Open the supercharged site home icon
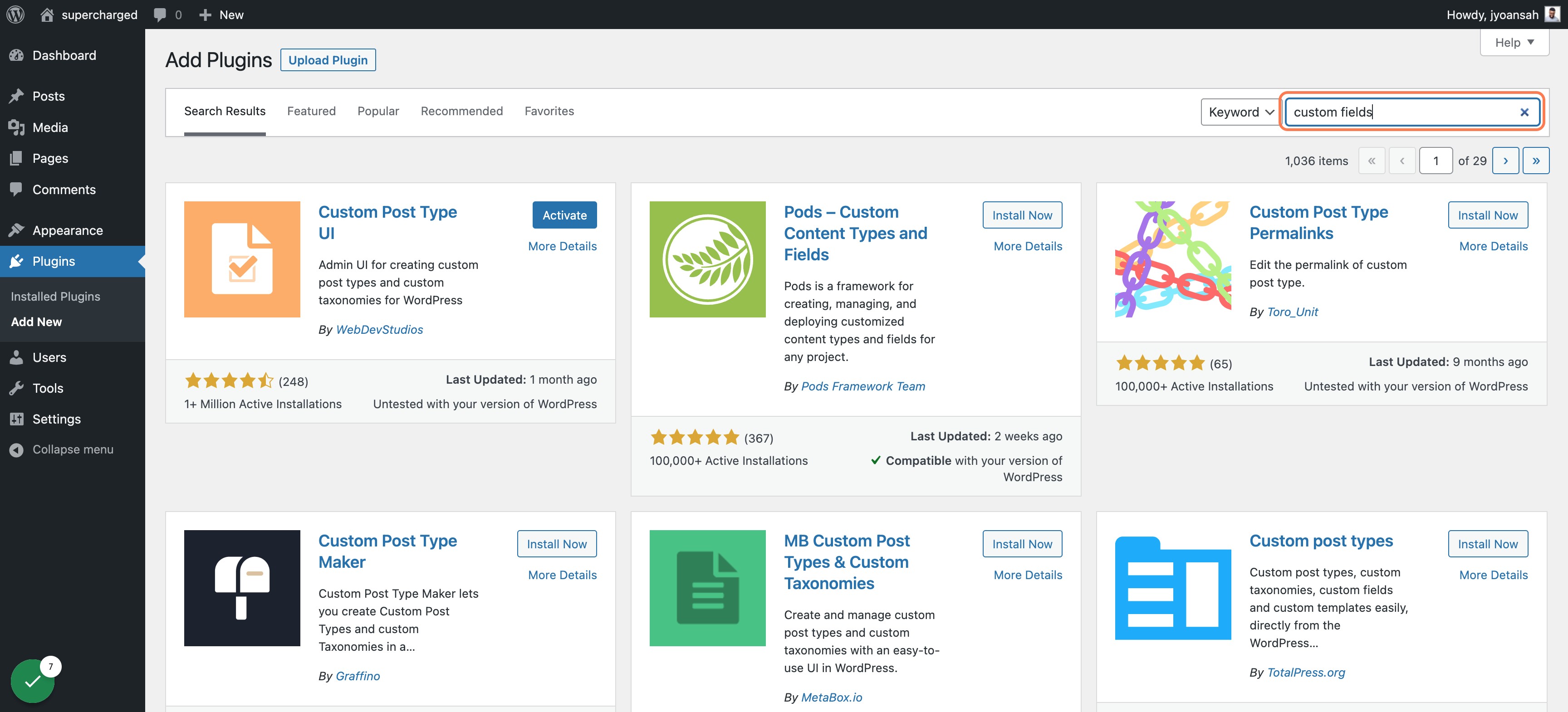Screen dimensions: 1568x712 pyautogui.click(x=47, y=15)
